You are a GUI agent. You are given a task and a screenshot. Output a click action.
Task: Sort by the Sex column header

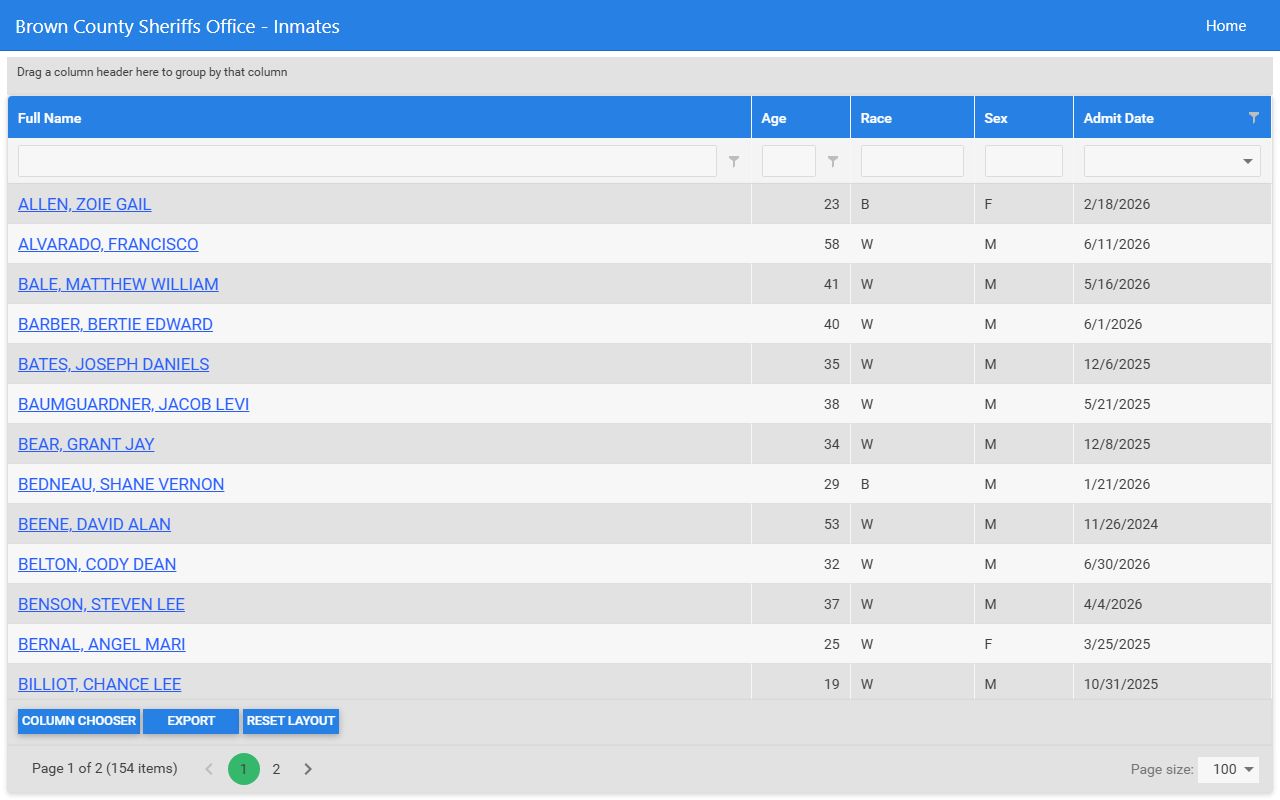[x=1024, y=118]
